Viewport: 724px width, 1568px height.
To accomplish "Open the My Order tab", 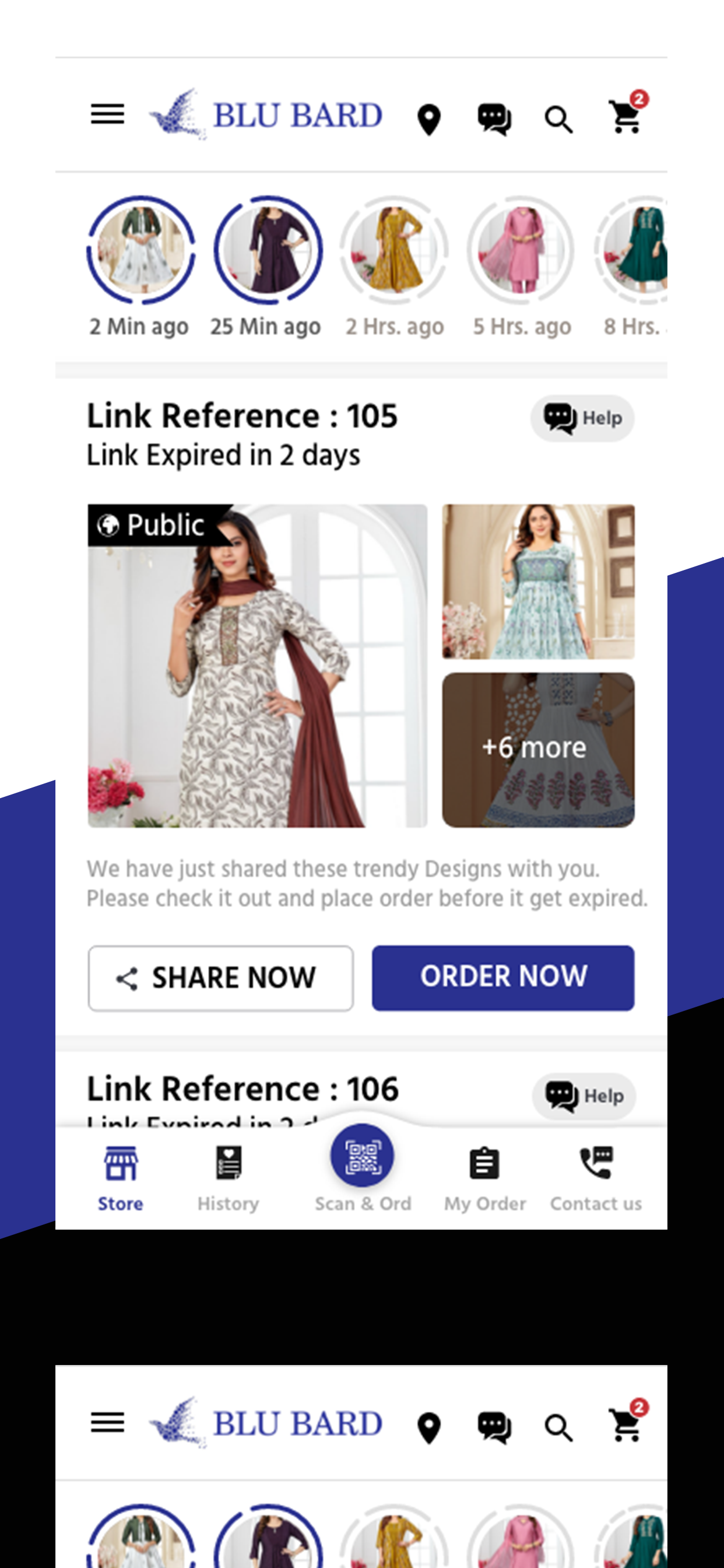I will (485, 1179).
